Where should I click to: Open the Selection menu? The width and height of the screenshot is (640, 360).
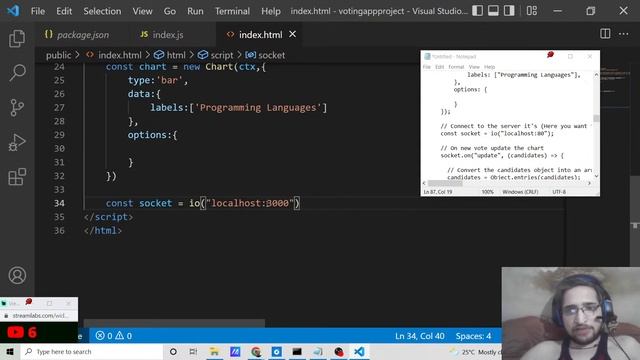(x=102, y=11)
